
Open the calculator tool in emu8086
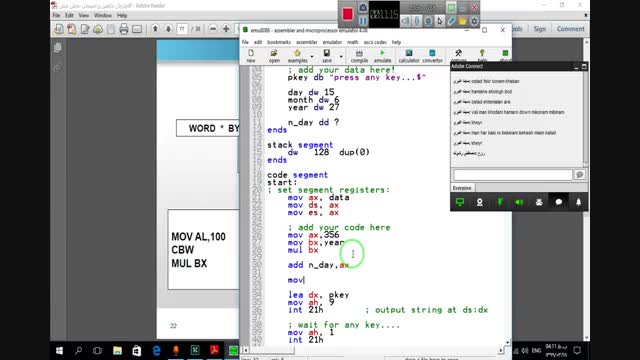point(409,56)
